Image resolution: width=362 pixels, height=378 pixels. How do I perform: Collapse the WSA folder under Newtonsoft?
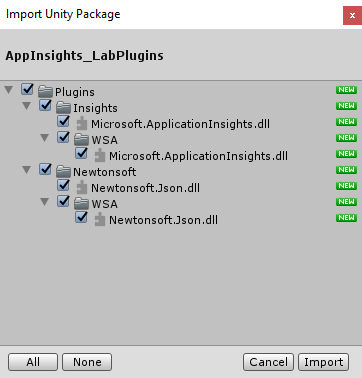(x=45, y=202)
